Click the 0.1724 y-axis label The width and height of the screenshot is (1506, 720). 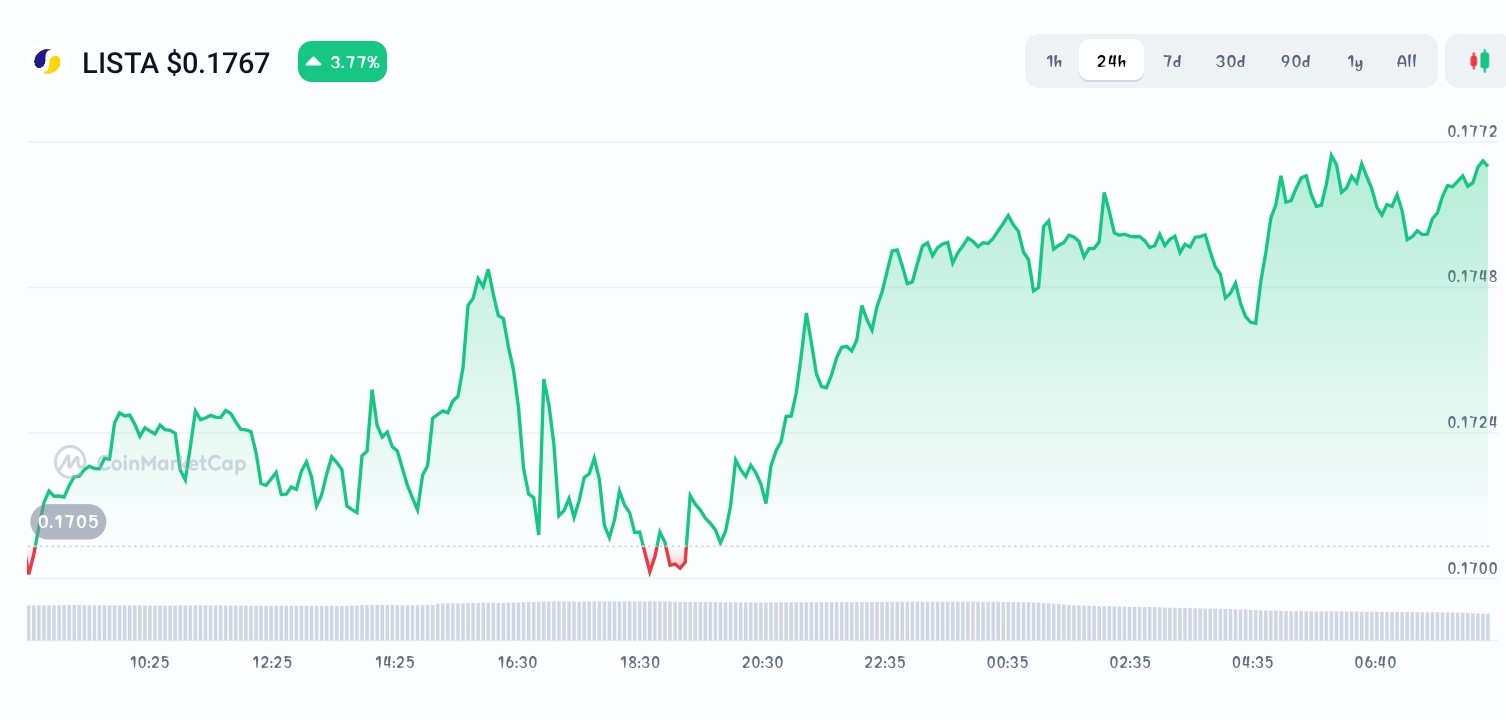[x=1472, y=422]
